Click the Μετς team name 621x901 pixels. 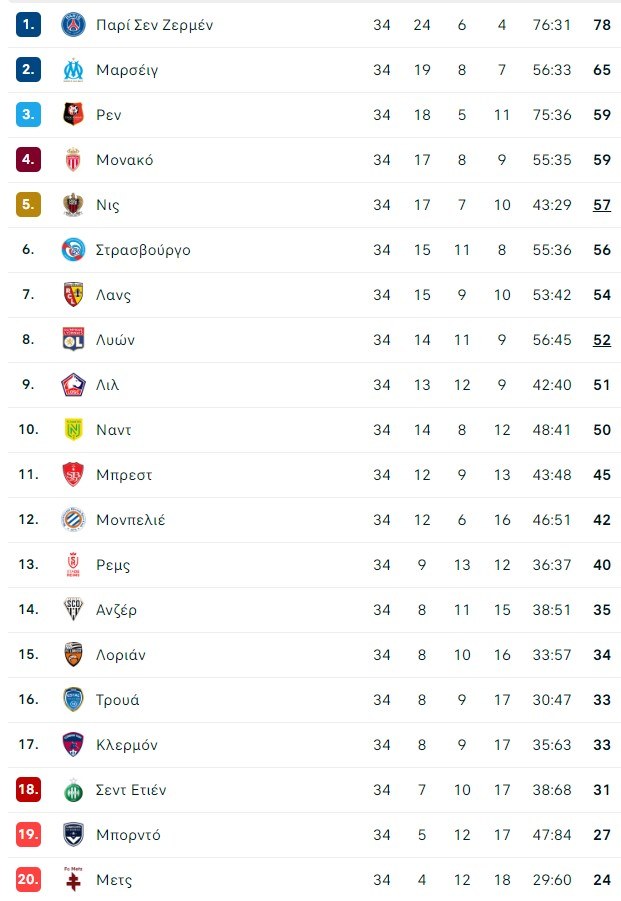pos(114,880)
